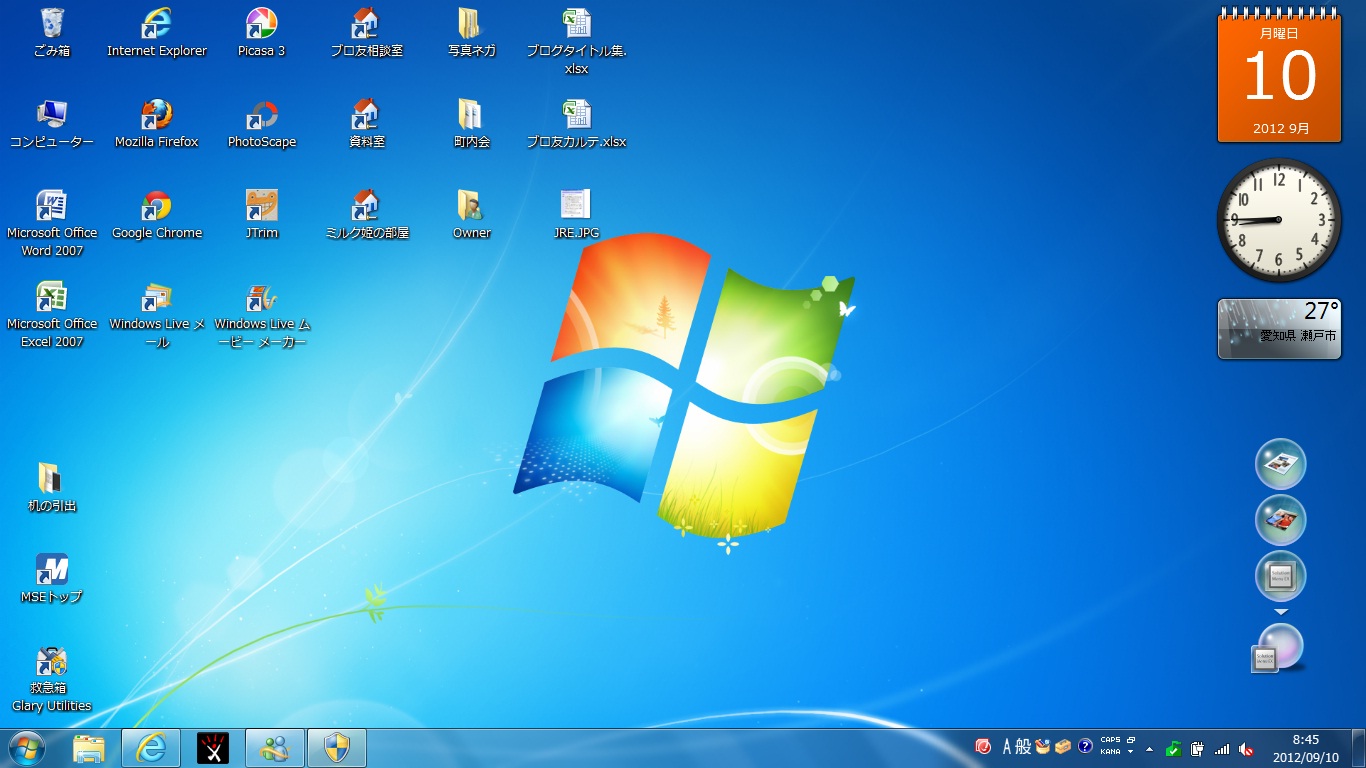Click the analog clock gadget
The height and width of the screenshot is (768, 1366).
[1279, 220]
